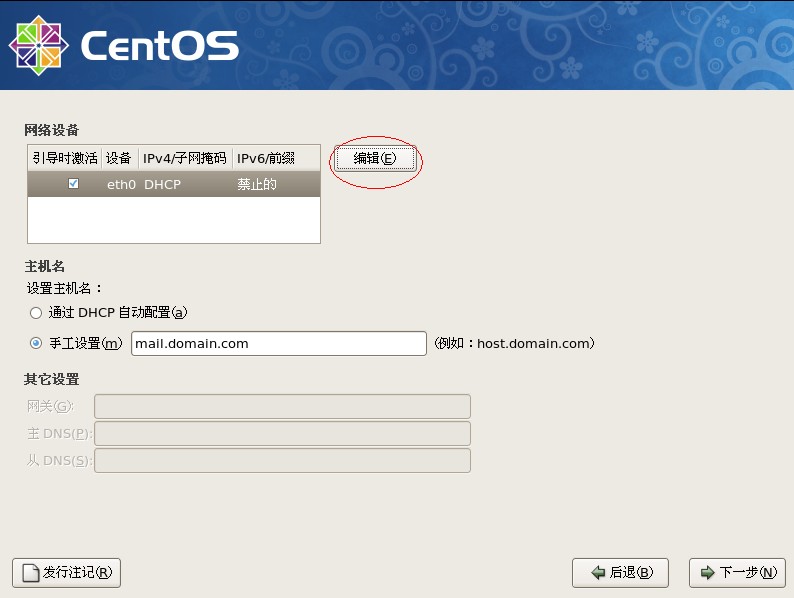Screen dimensions: 794x598
Task: Click the CentOS pinwheel logo icon
Action: 38,45
